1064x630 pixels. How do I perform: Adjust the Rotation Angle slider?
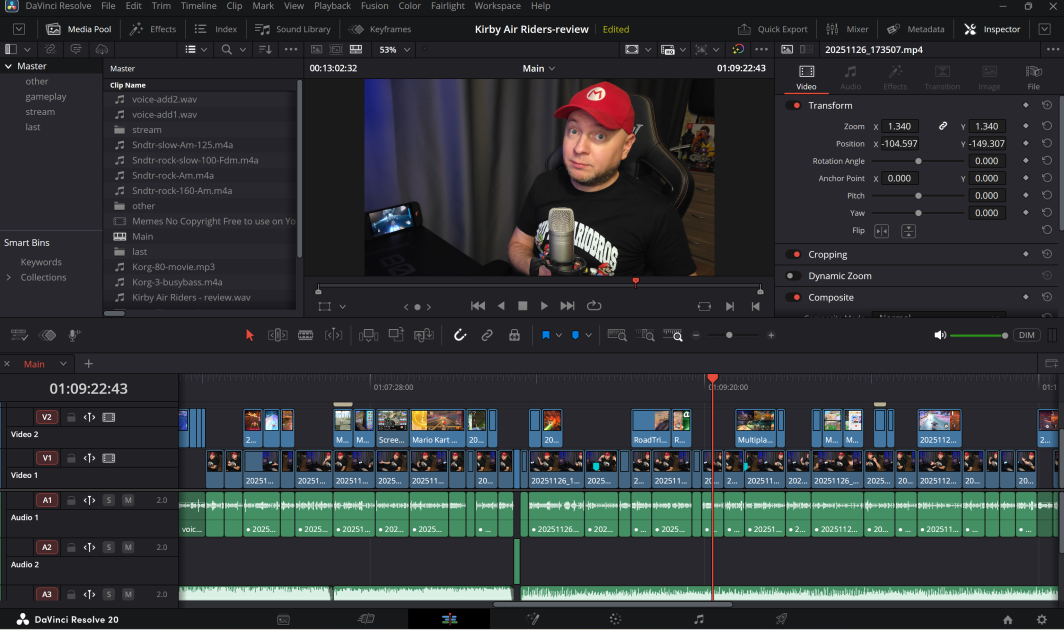[x=918, y=162]
